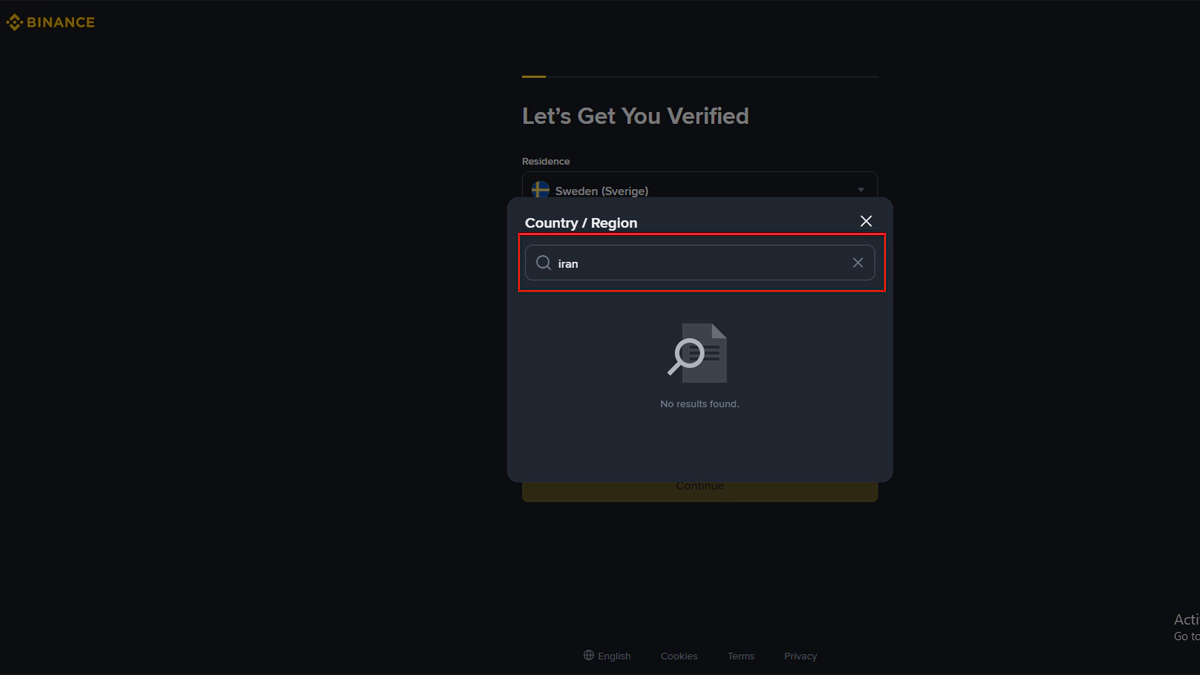Click the magnifier icon in search box

(543, 263)
